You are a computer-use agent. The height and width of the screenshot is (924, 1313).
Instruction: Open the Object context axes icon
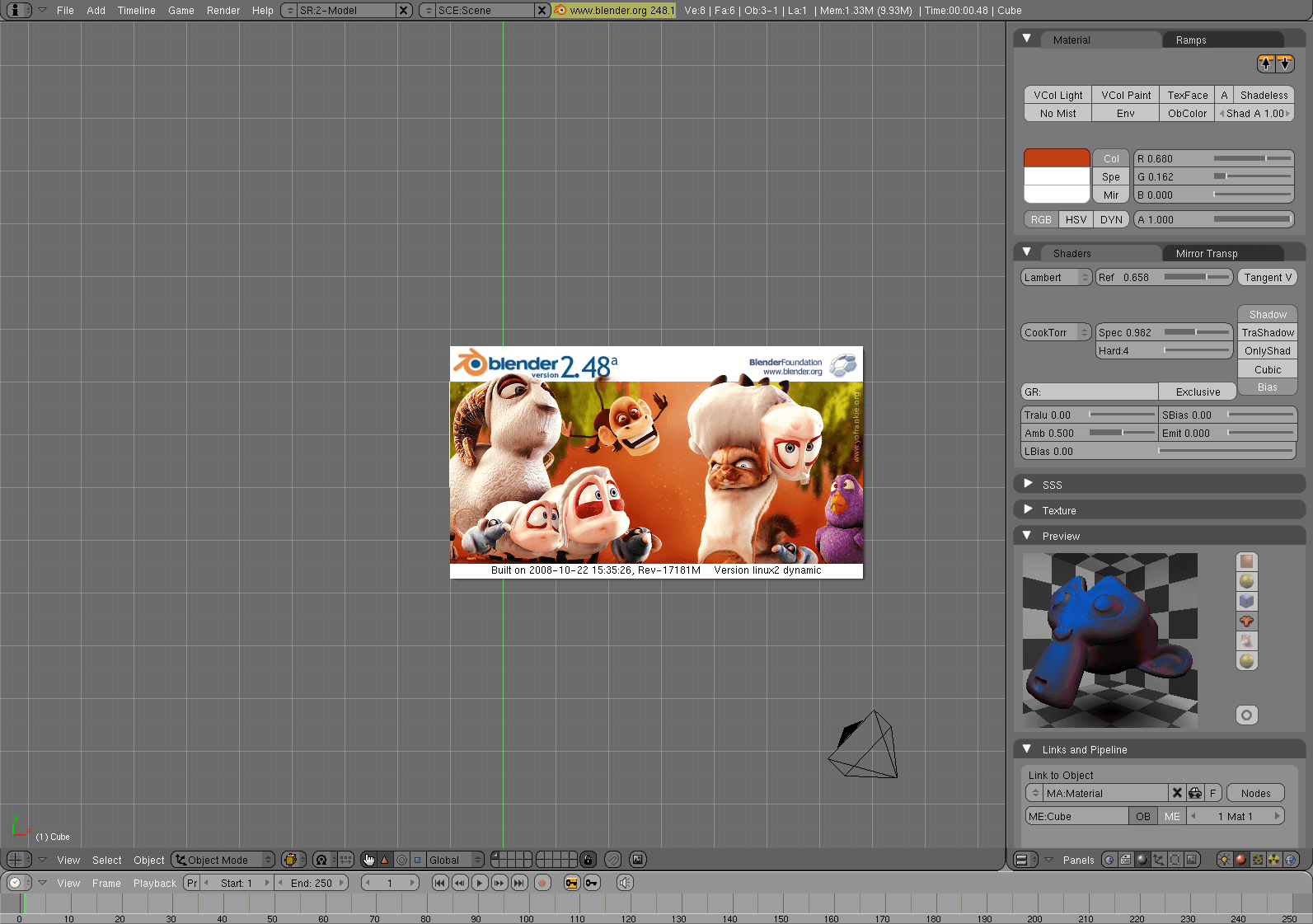click(x=1159, y=860)
